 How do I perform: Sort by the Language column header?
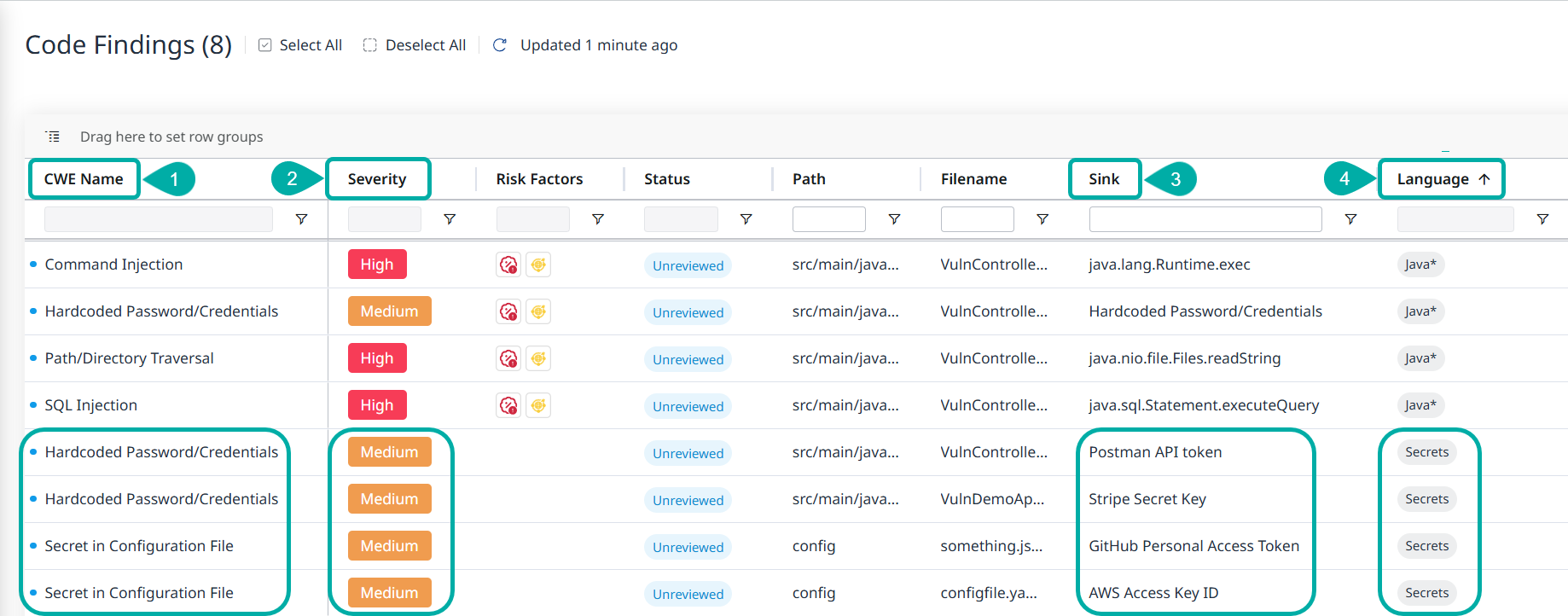(x=1432, y=179)
